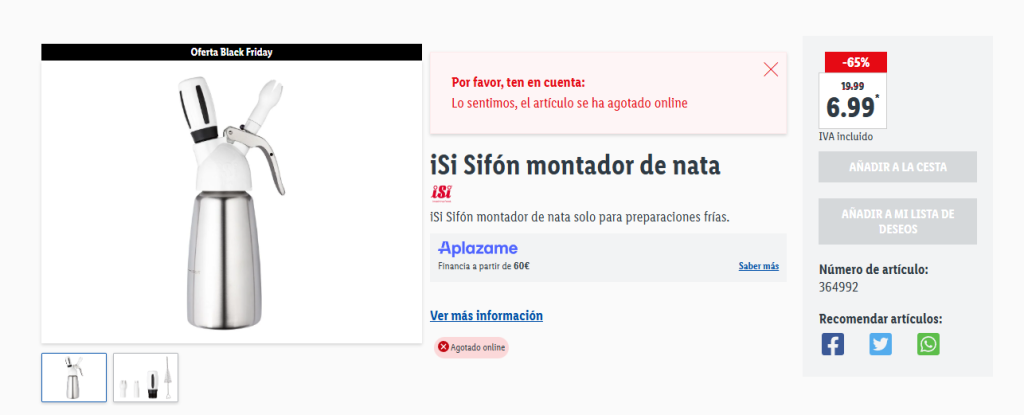
Task: Share product via WhatsApp
Action: [929, 344]
